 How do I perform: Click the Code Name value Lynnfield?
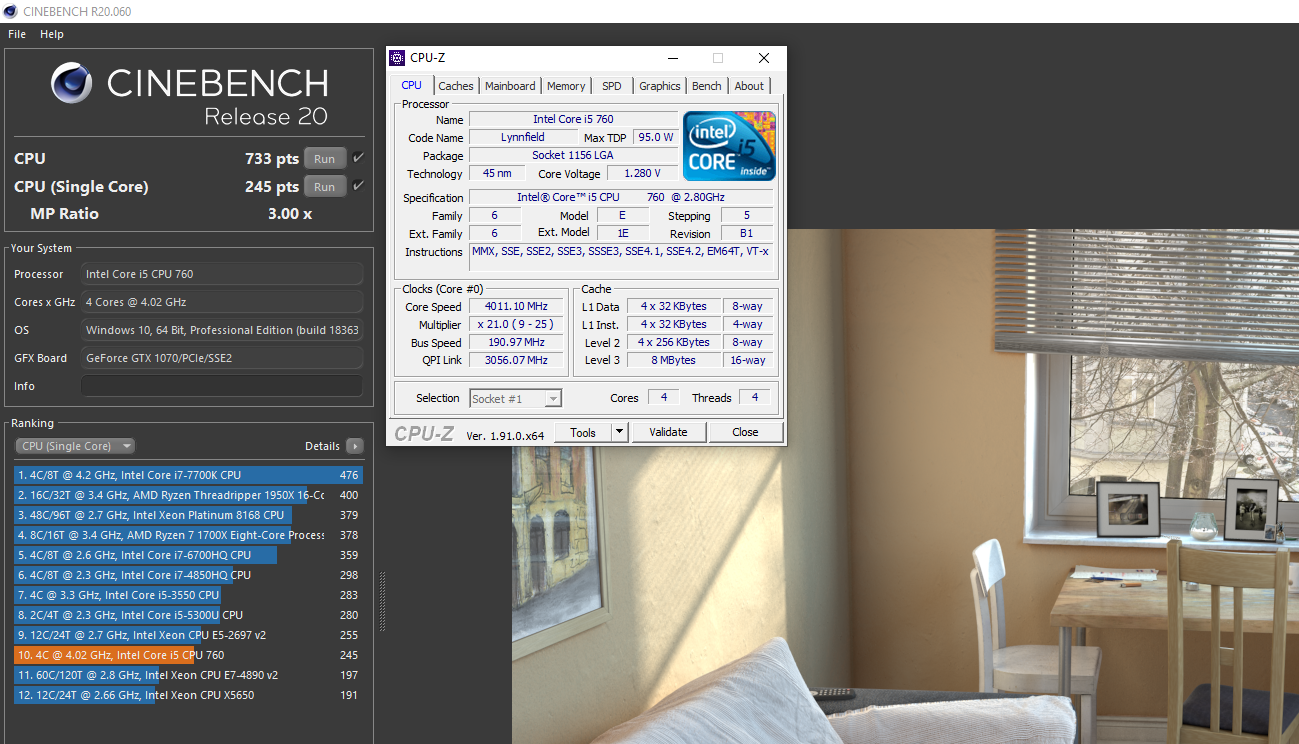click(523, 137)
